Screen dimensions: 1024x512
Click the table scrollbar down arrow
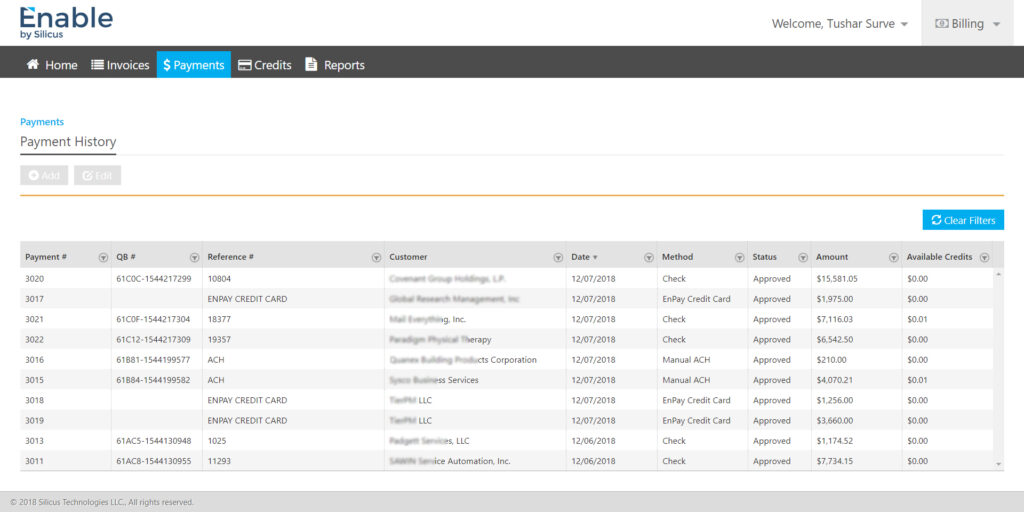pos(998,464)
